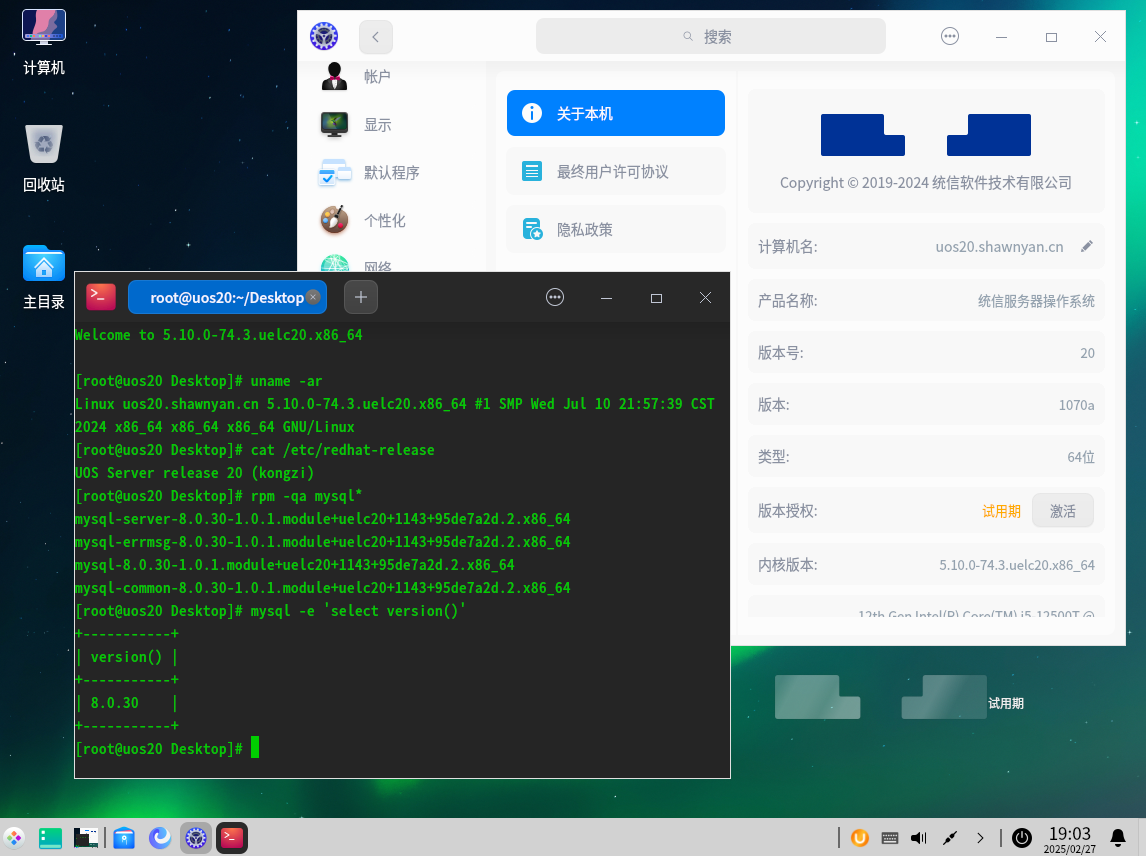Click the terminal icon in taskbar
1146x856 pixels.
[x=232, y=838]
